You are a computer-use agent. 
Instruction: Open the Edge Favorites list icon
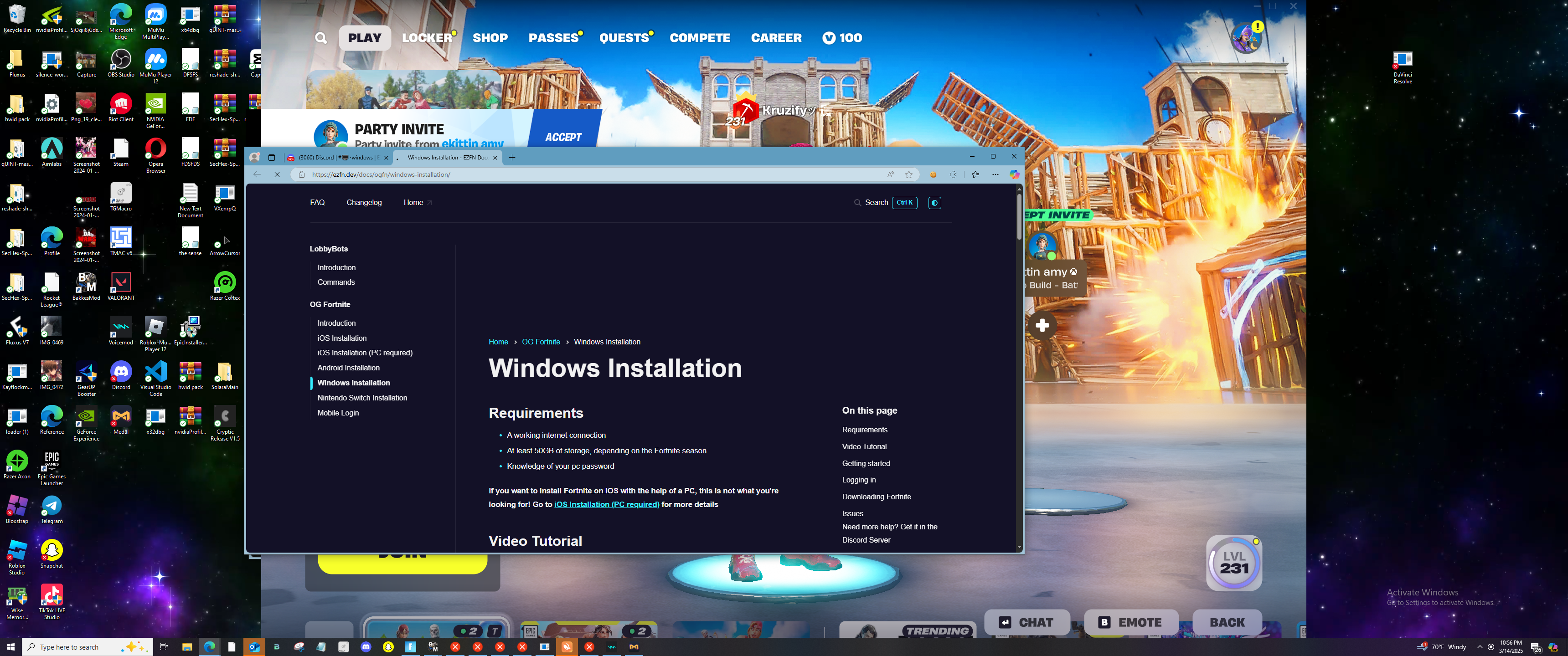[x=975, y=174]
